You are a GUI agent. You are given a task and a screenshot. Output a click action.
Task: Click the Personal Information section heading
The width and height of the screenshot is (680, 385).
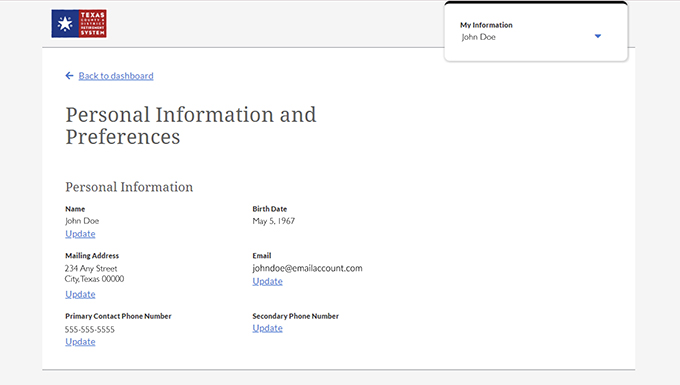click(129, 187)
